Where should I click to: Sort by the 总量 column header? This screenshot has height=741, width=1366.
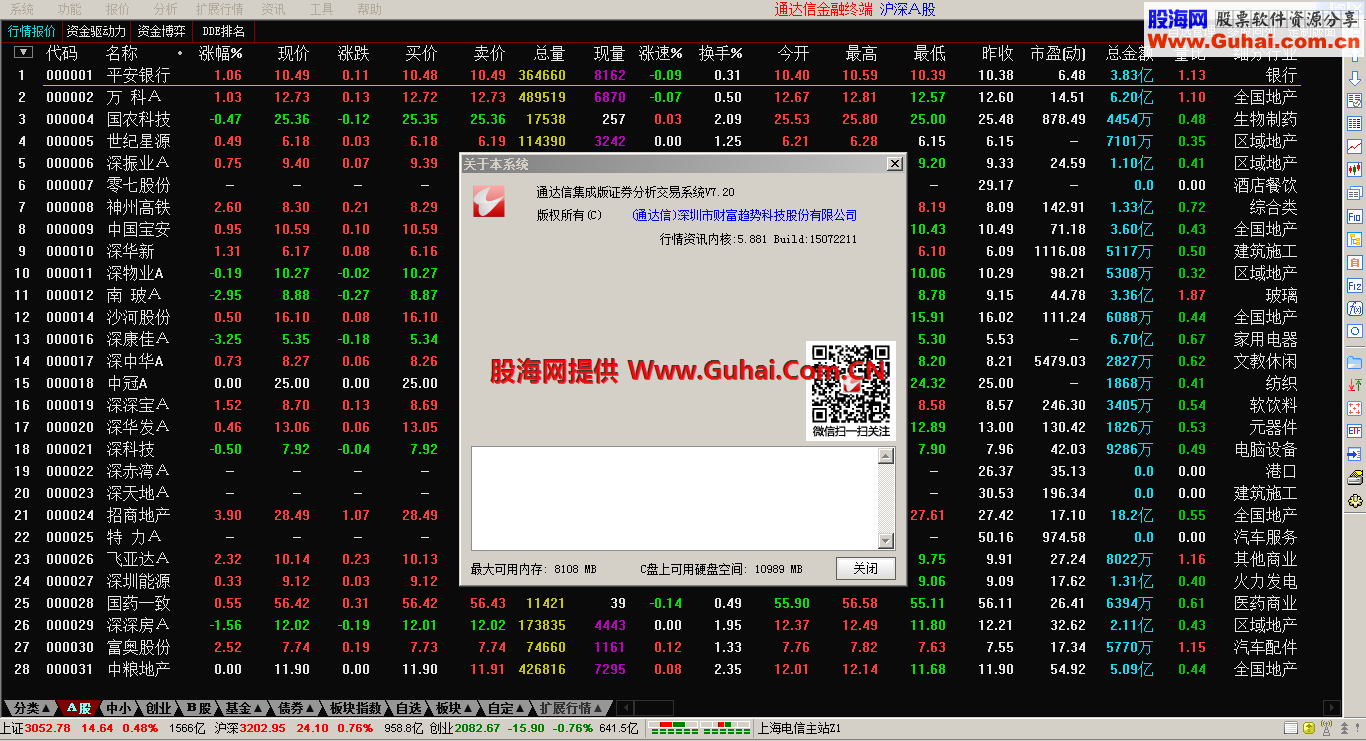point(550,53)
